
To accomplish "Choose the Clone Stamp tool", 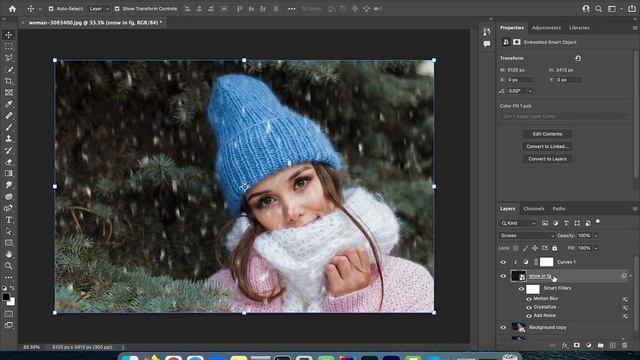I will point(9,138).
